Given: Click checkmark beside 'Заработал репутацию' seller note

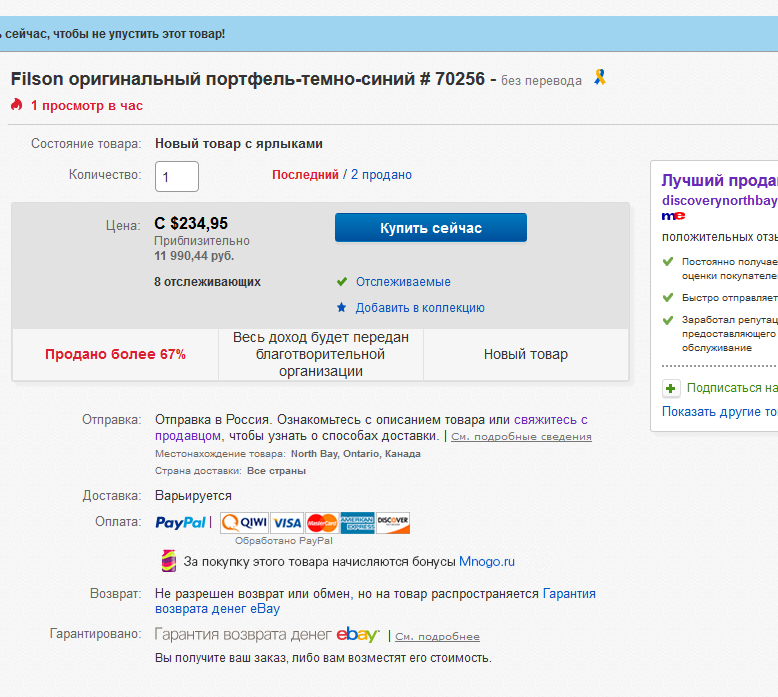Looking at the screenshot, I should (x=668, y=320).
